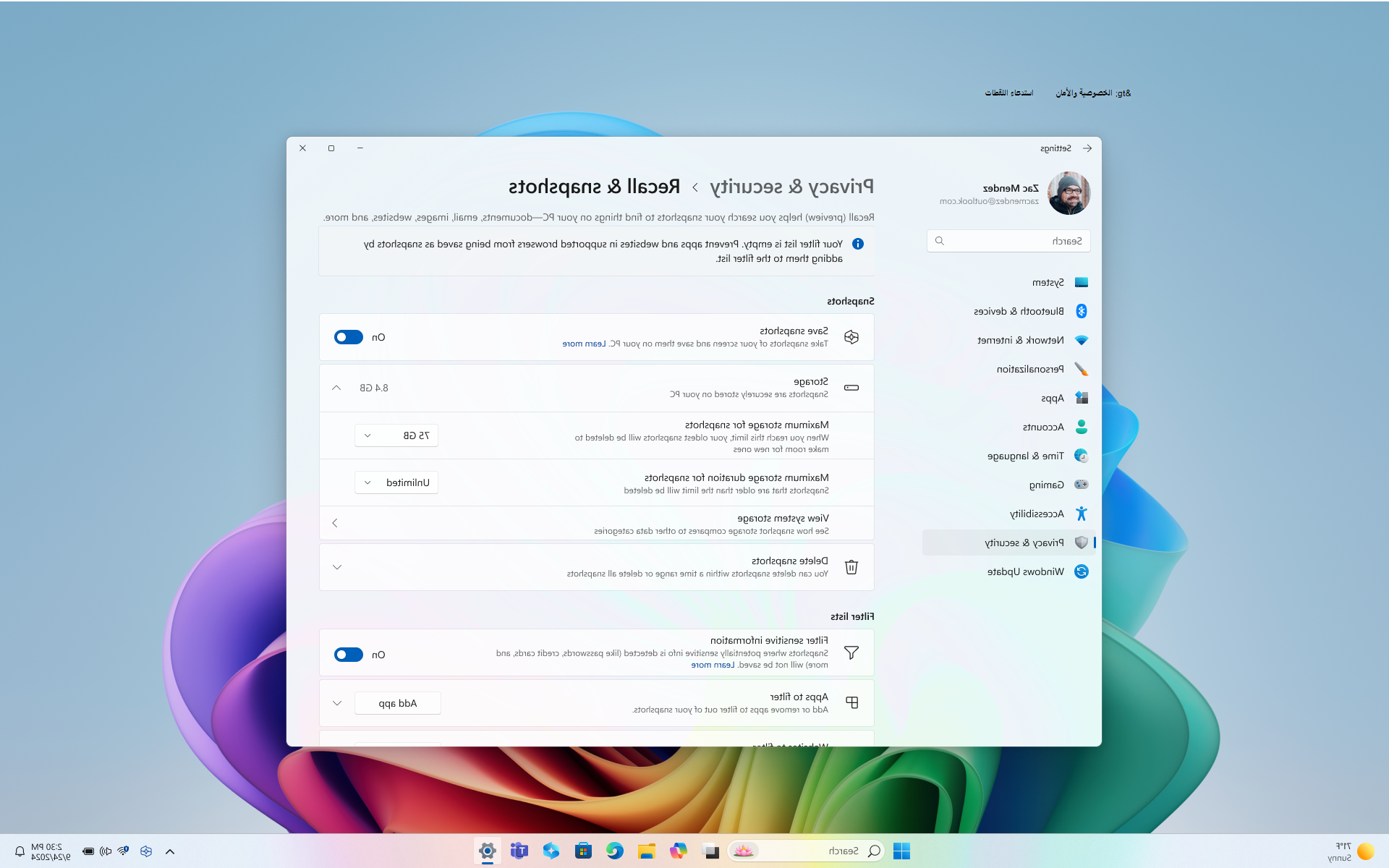Click the info icon in filter list notice

pyautogui.click(x=858, y=244)
